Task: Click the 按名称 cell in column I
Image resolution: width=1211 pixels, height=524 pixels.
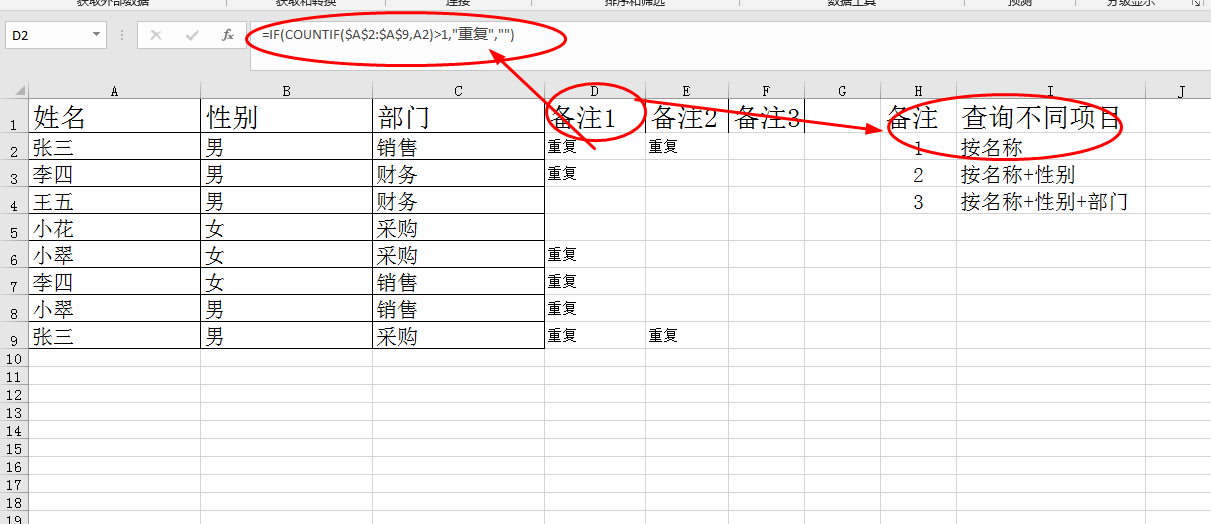Action: coord(1051,147)
